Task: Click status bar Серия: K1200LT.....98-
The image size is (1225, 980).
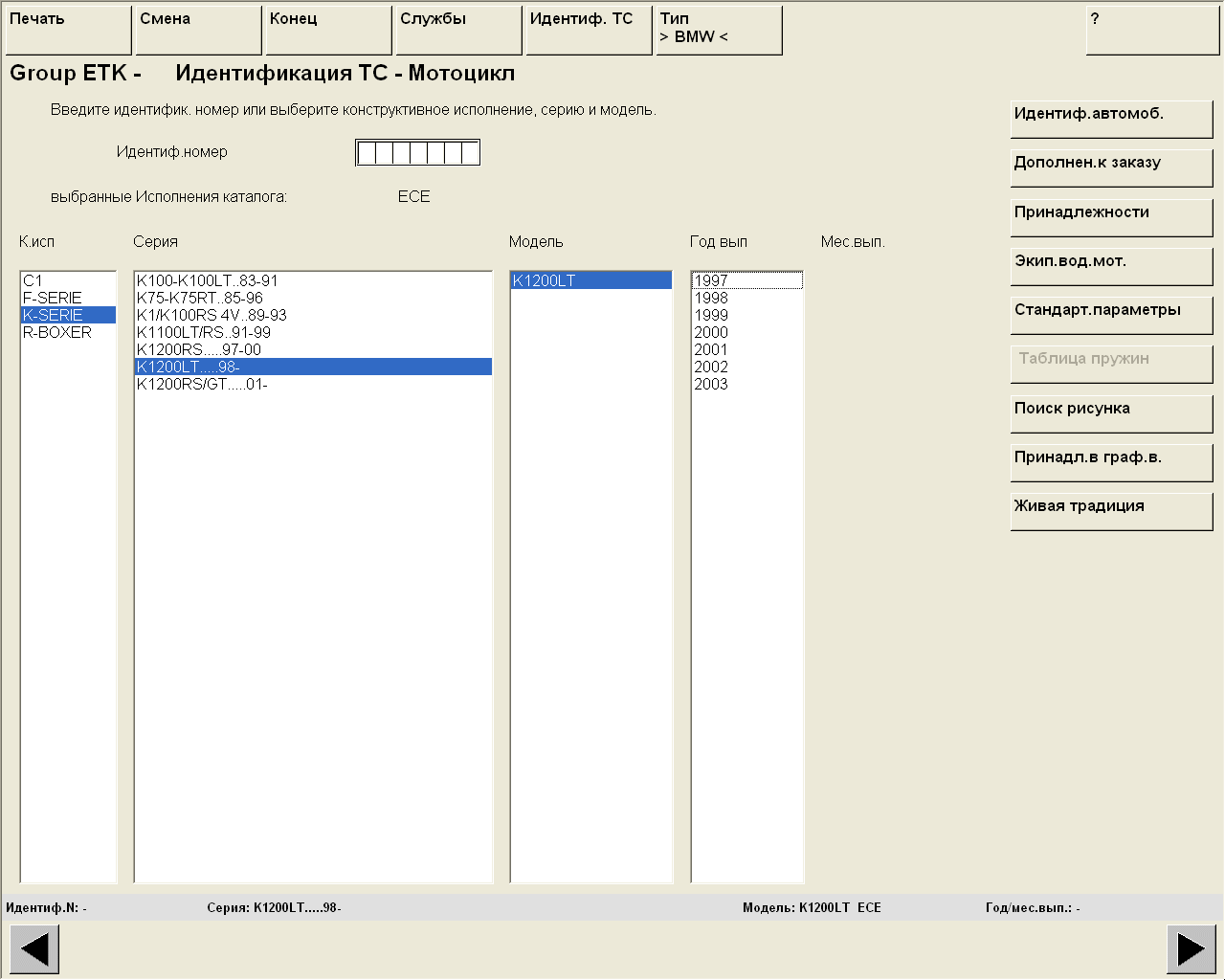Action: [274, 907]
